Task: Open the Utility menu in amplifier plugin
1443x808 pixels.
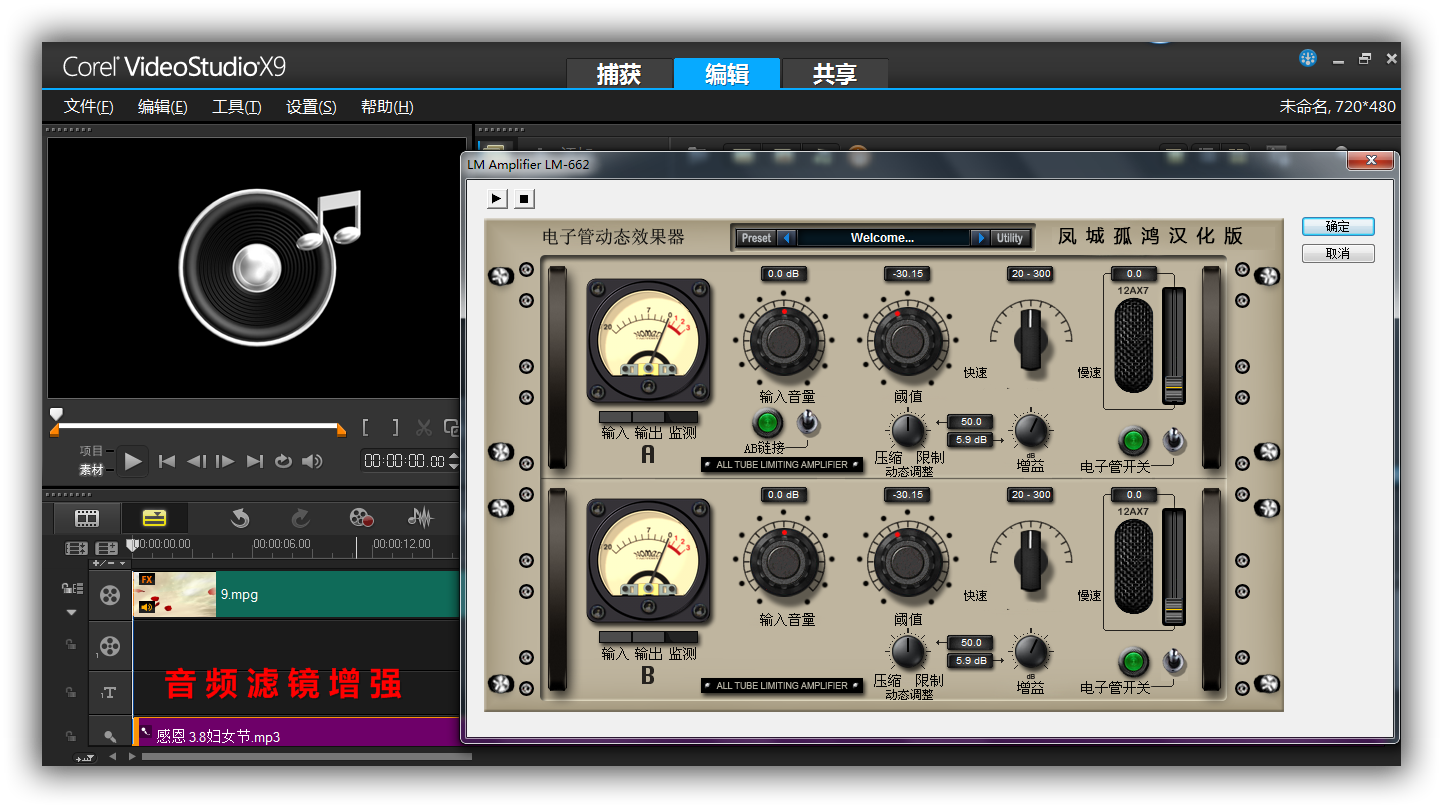Action: [1010, 238]
